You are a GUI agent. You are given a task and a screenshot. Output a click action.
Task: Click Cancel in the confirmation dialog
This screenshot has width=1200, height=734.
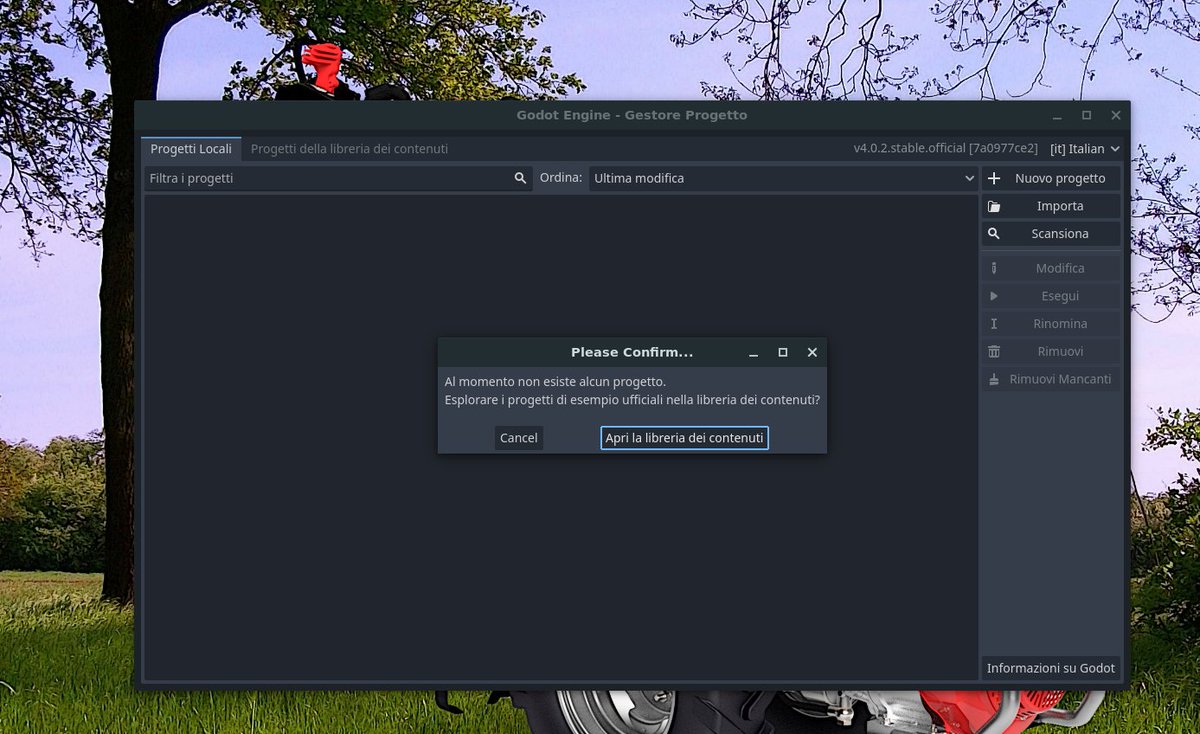518,437
